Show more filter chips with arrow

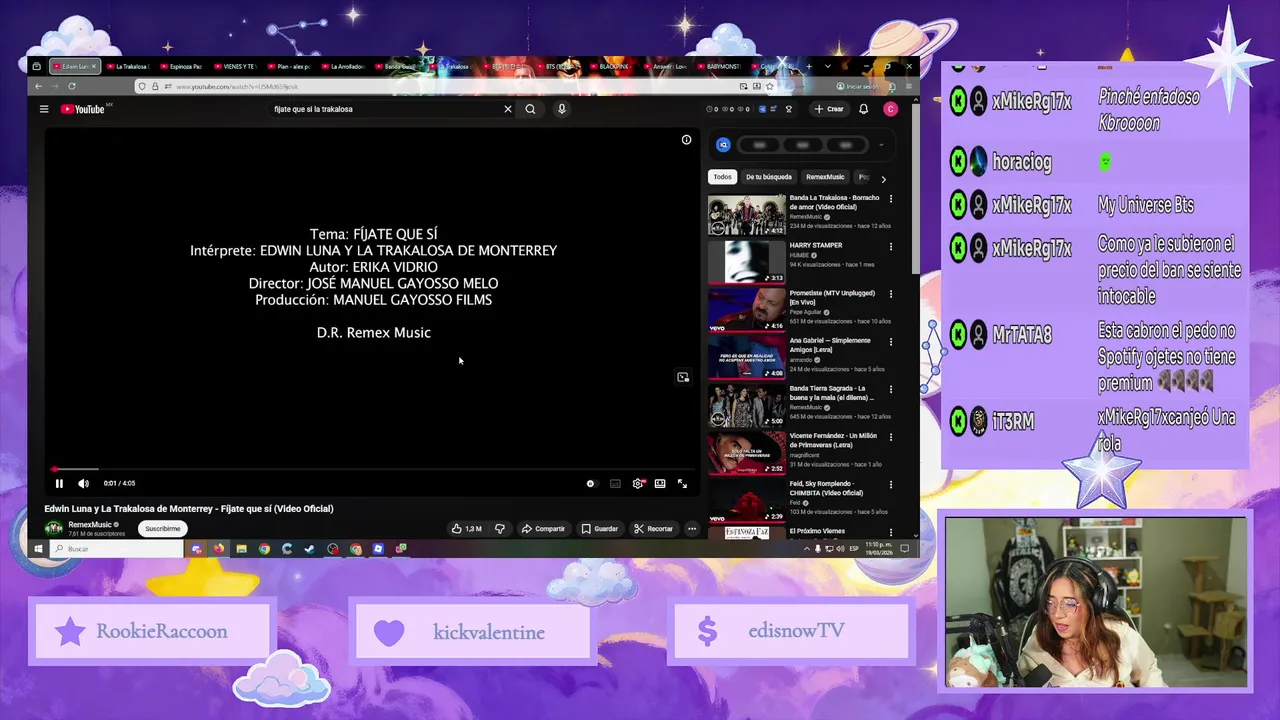point(883,178)
